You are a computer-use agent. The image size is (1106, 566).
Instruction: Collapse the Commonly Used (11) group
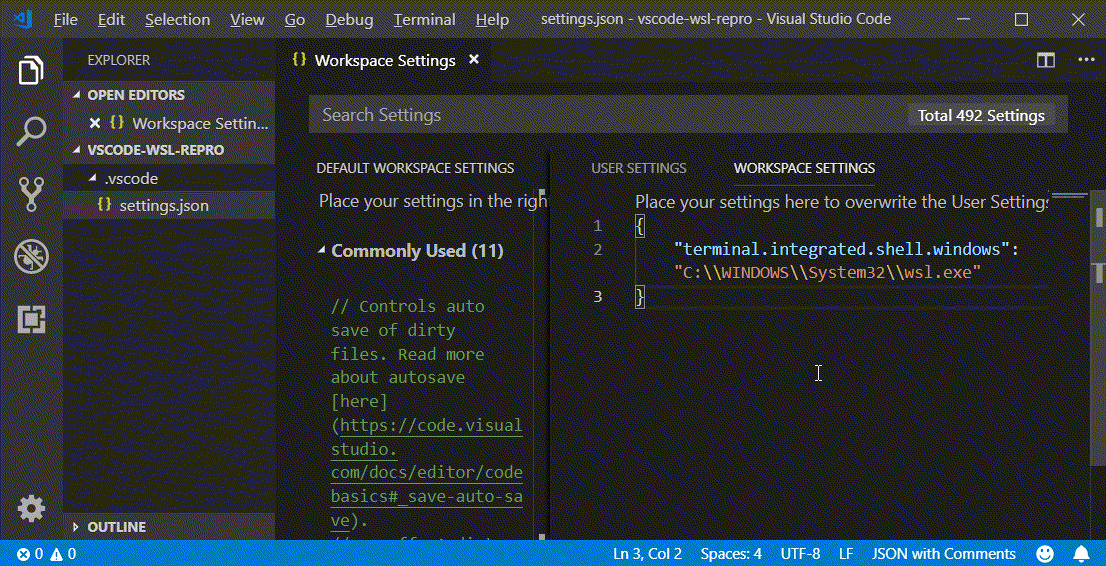pyautogui.click(x=416, y=251)
